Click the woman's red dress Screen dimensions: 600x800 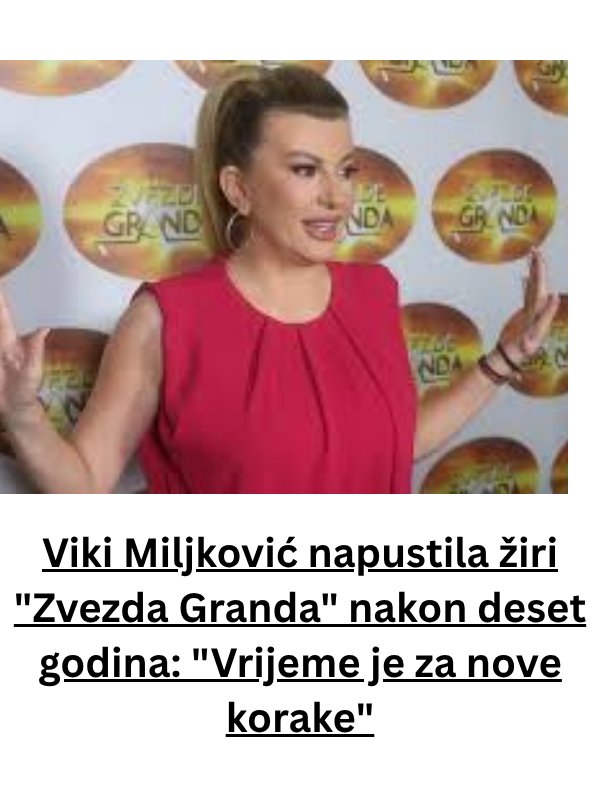276,378
